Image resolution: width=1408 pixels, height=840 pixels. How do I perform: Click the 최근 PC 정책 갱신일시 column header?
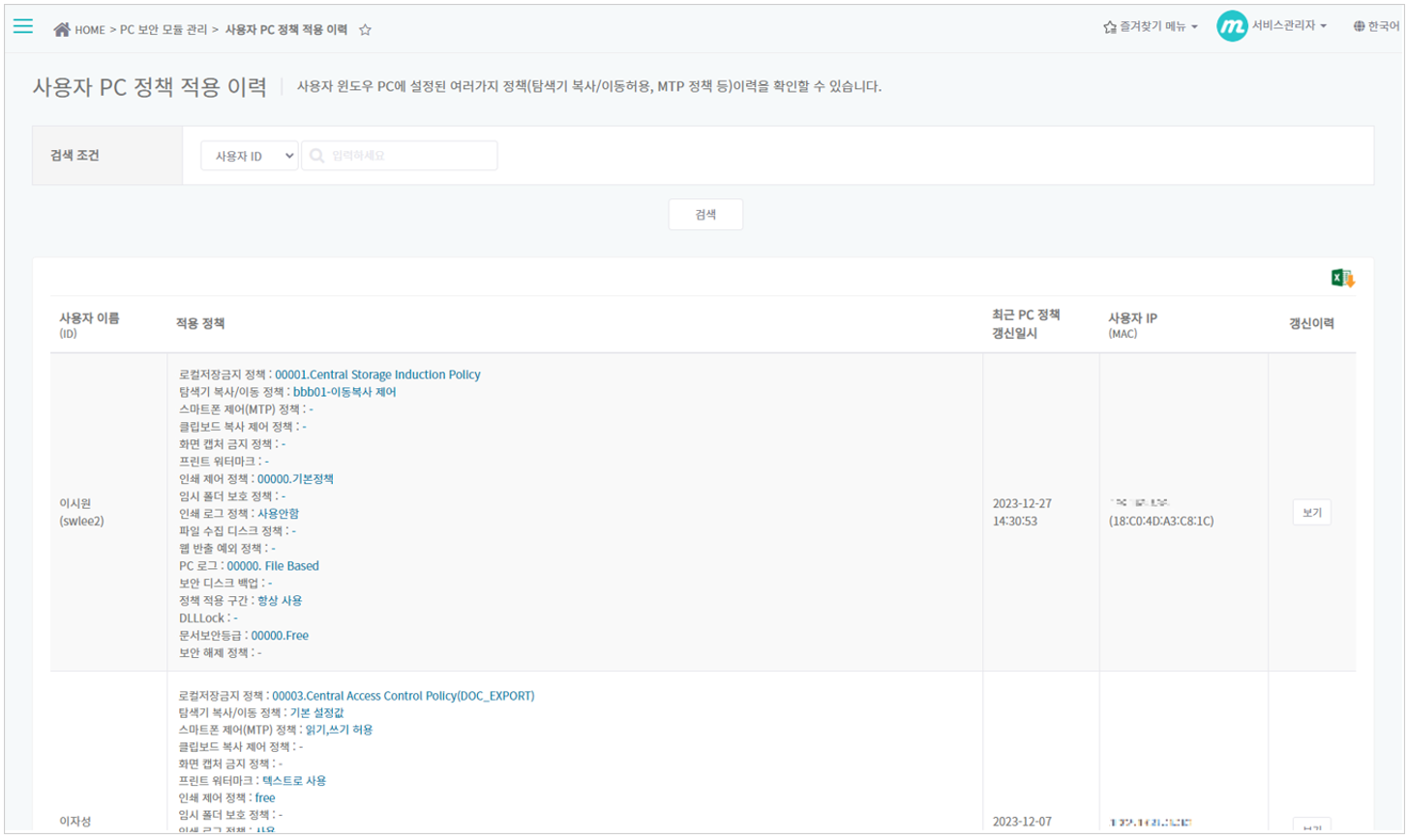point(1027,323)
